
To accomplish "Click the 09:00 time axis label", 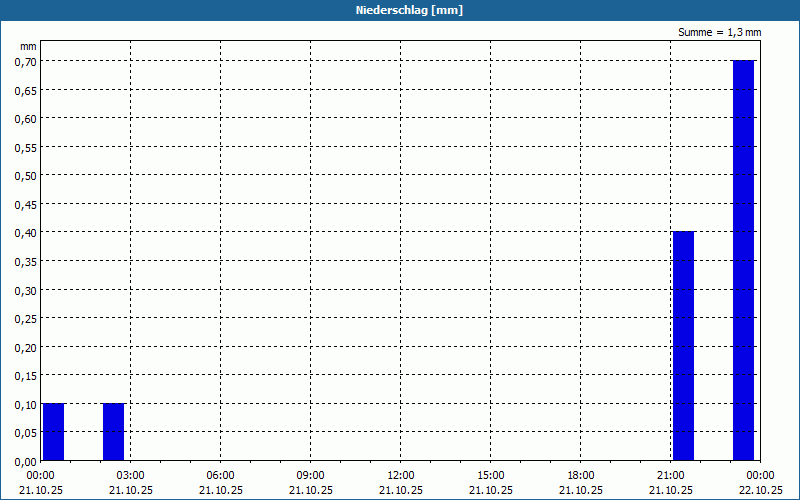I will pos(311,476).
